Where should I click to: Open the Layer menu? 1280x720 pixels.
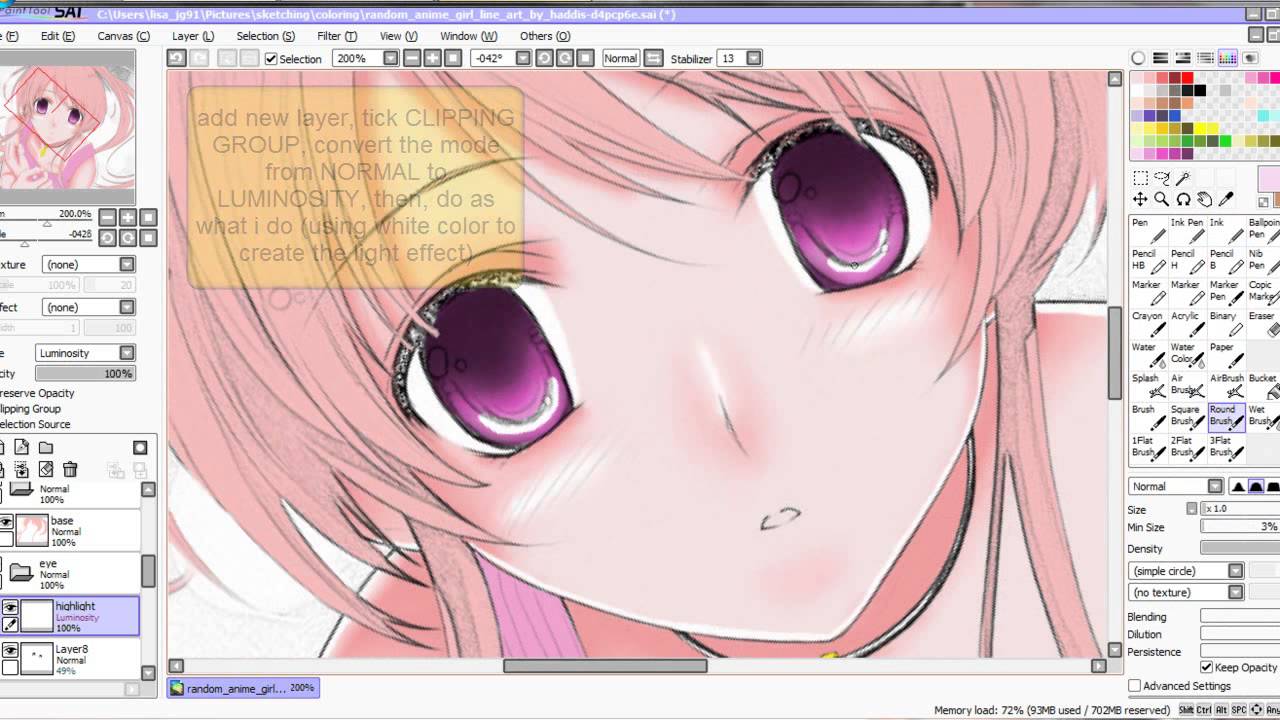click(193, 36)
